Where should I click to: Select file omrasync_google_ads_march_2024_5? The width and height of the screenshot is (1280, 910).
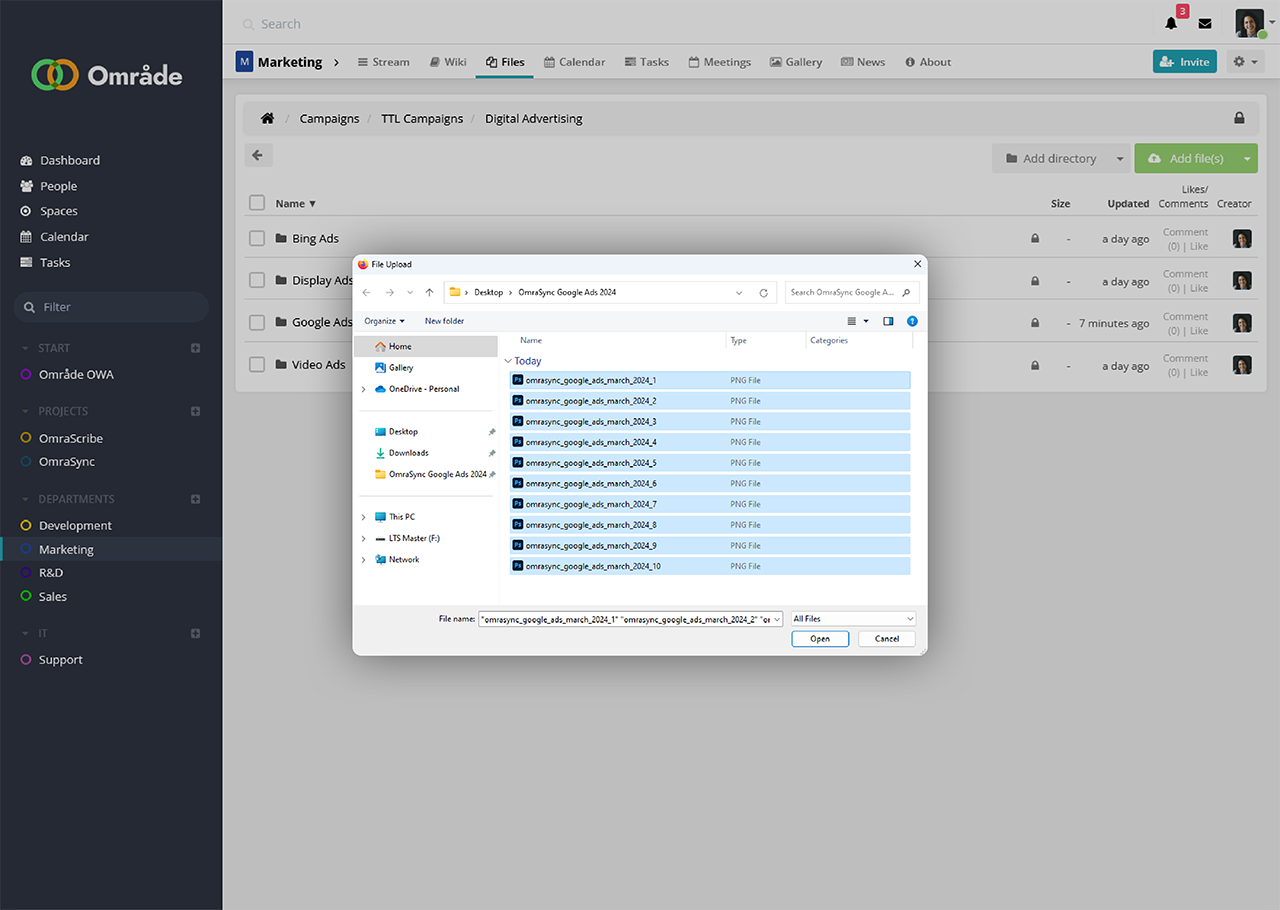click(x=591, y=463)
